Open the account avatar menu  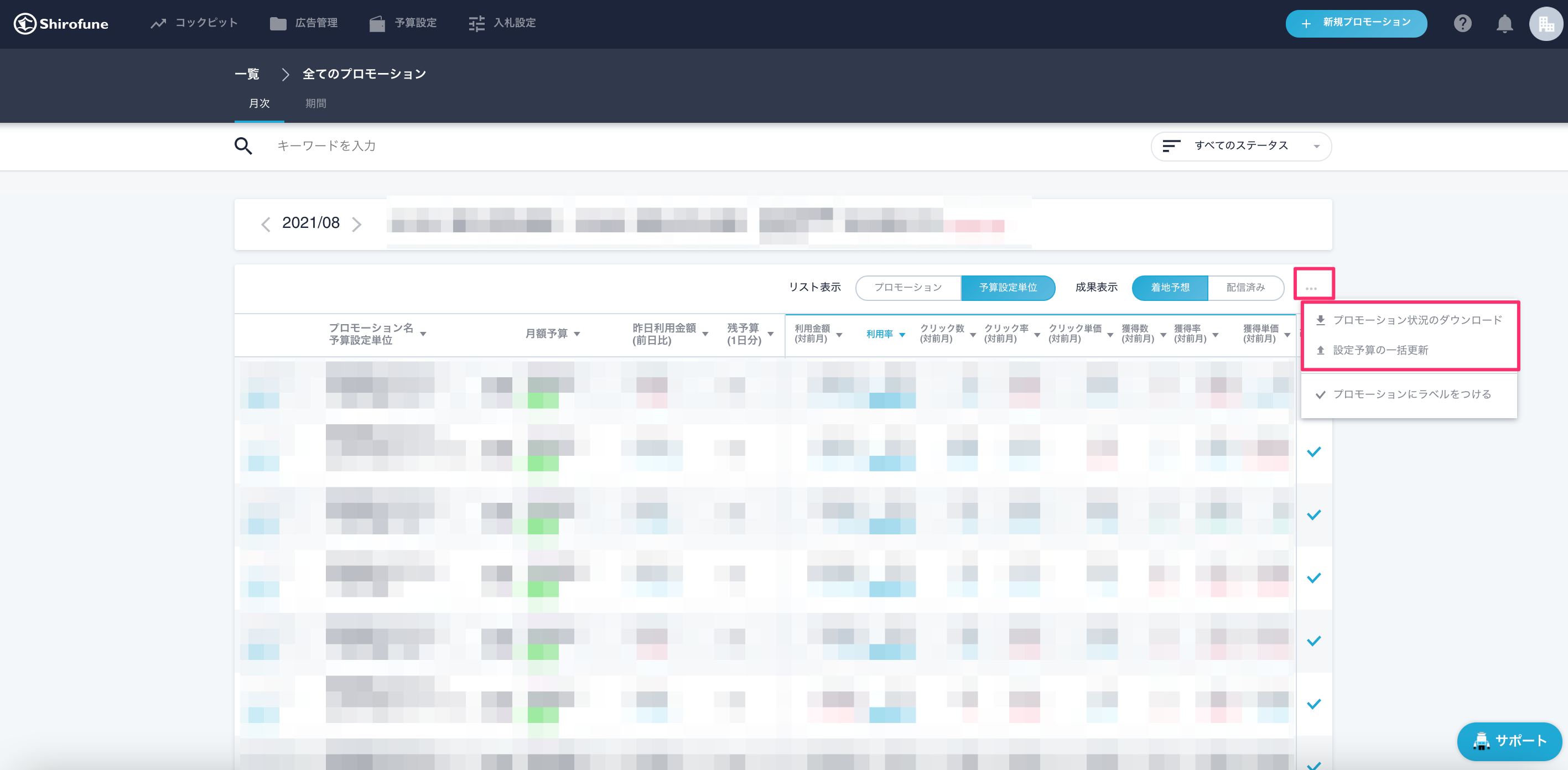1545,24
